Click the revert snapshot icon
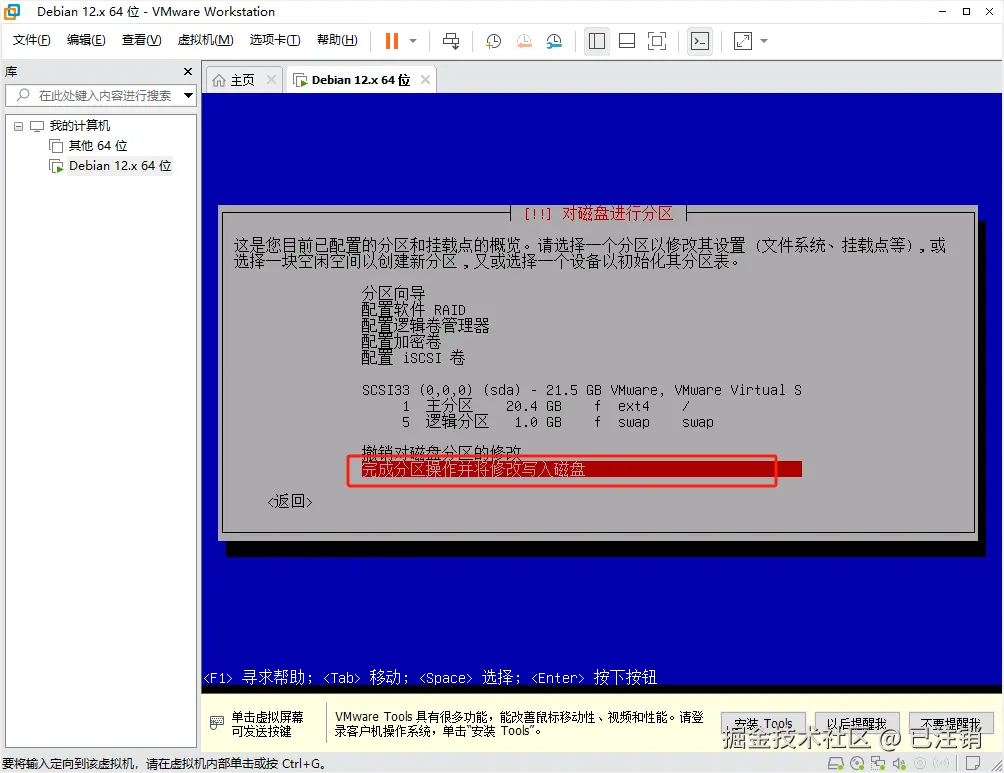 coord(524,40)
